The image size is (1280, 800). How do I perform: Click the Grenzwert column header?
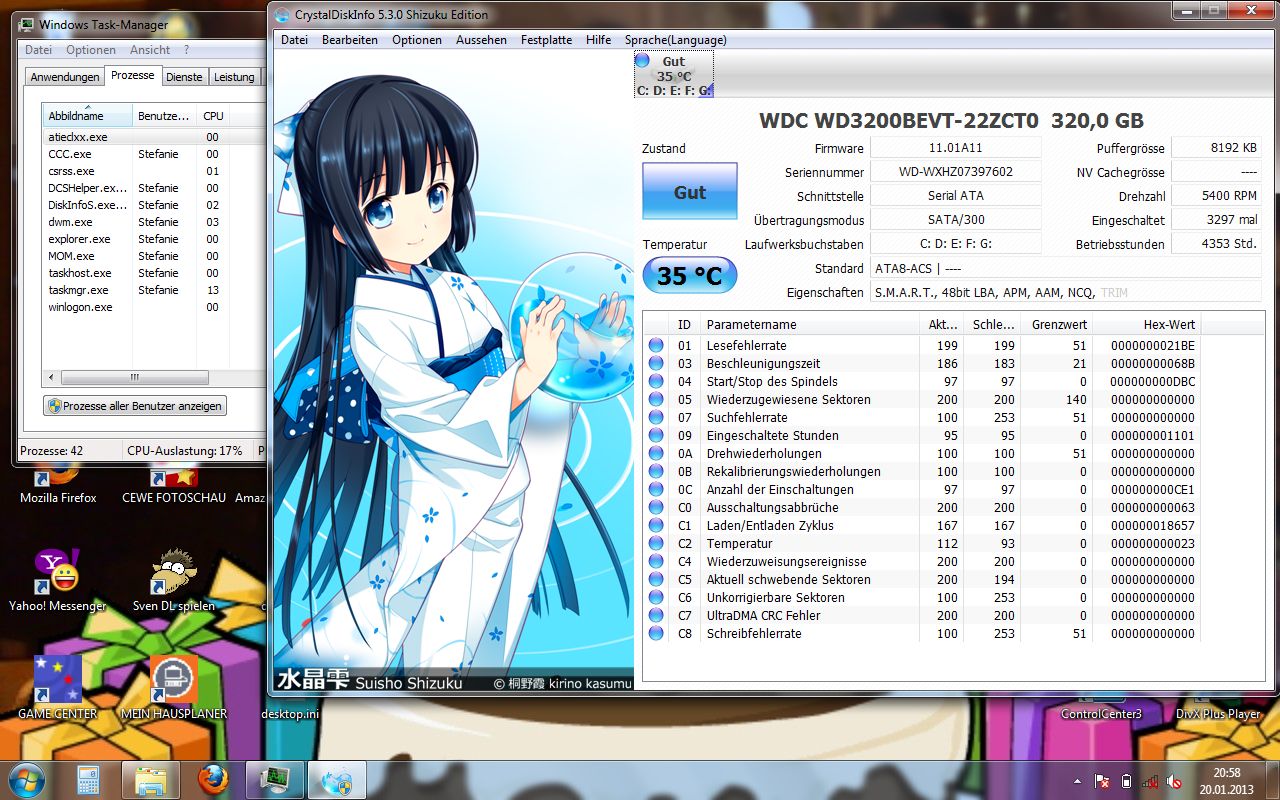tap(1055, 324)
